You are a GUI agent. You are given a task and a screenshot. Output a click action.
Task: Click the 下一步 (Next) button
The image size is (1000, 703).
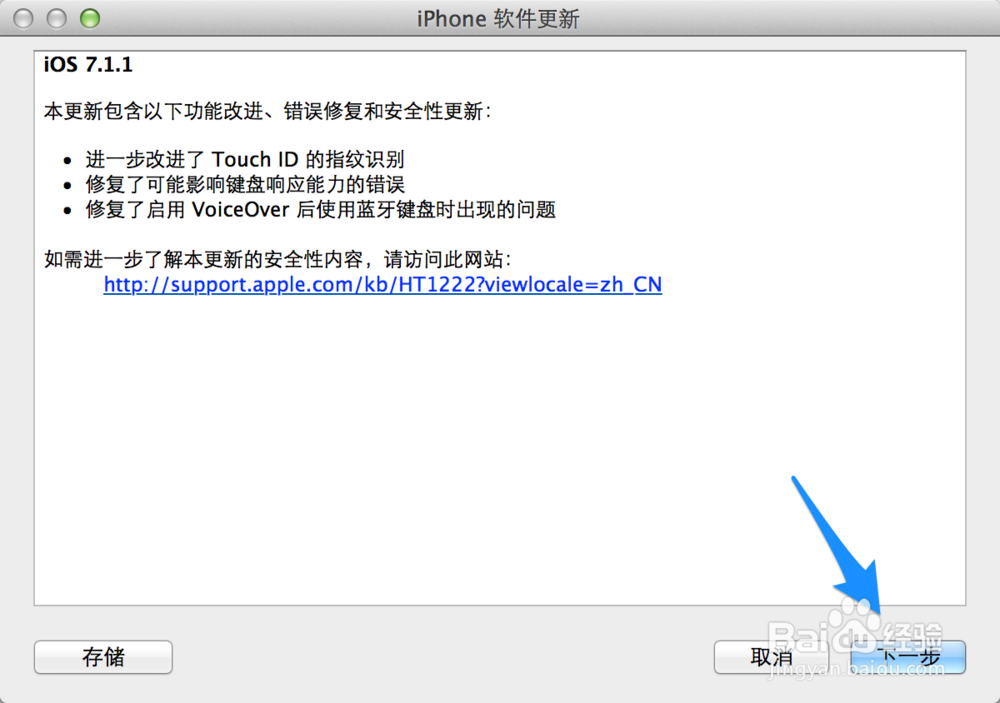[x=908, y=657]
